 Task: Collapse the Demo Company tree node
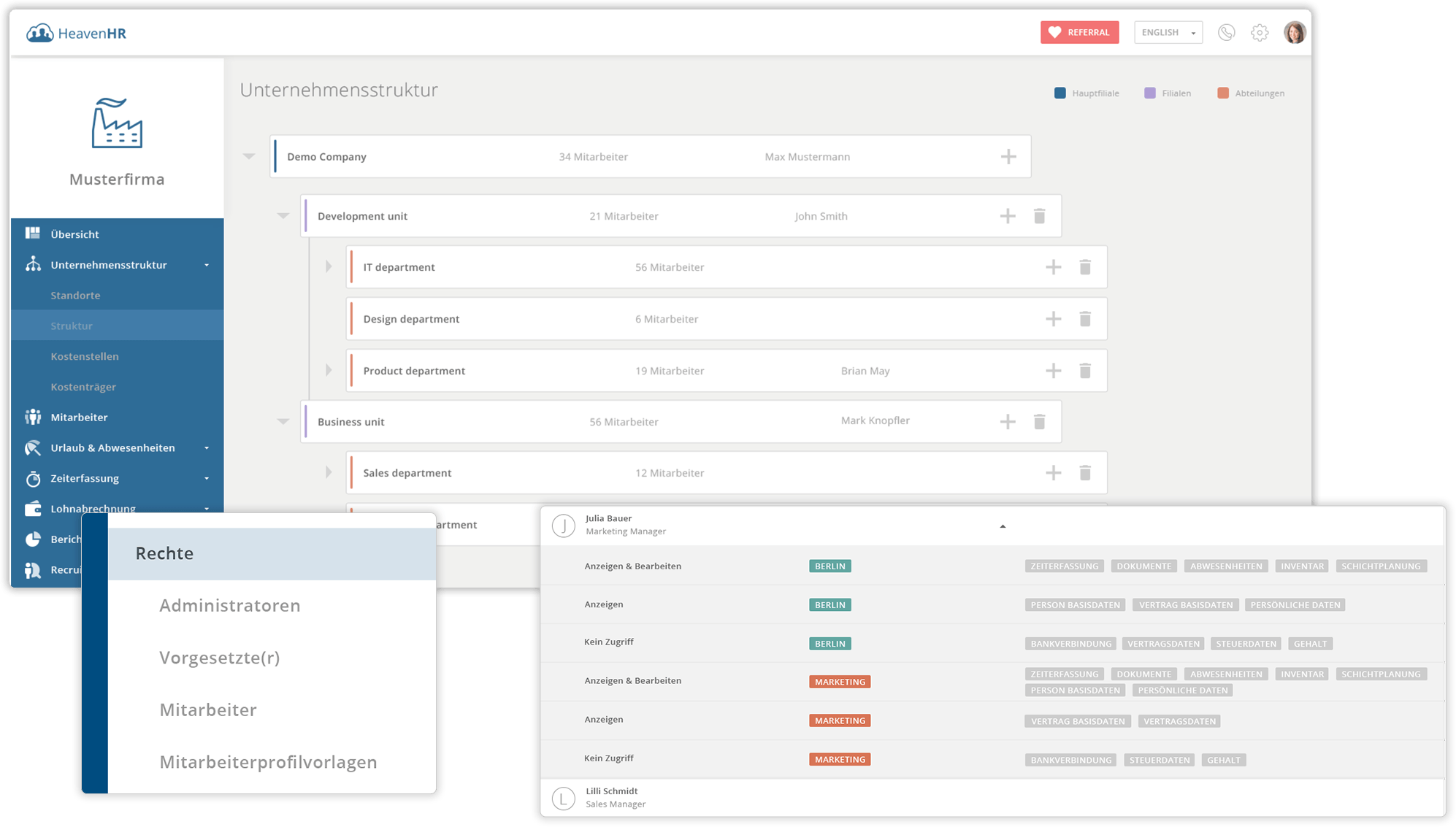click(249, 156)
